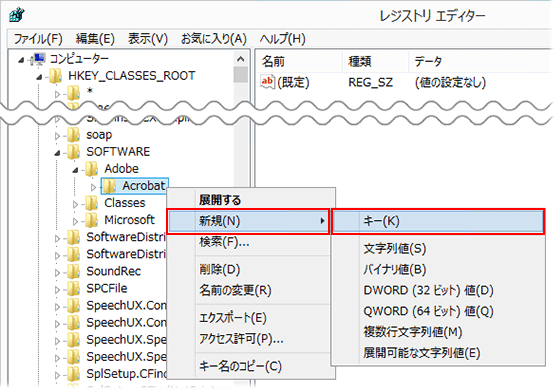The height and width of the screenshot is (390, 556).
Task: Choose 削除(D) in context menu
Action: tap(251, 270)
